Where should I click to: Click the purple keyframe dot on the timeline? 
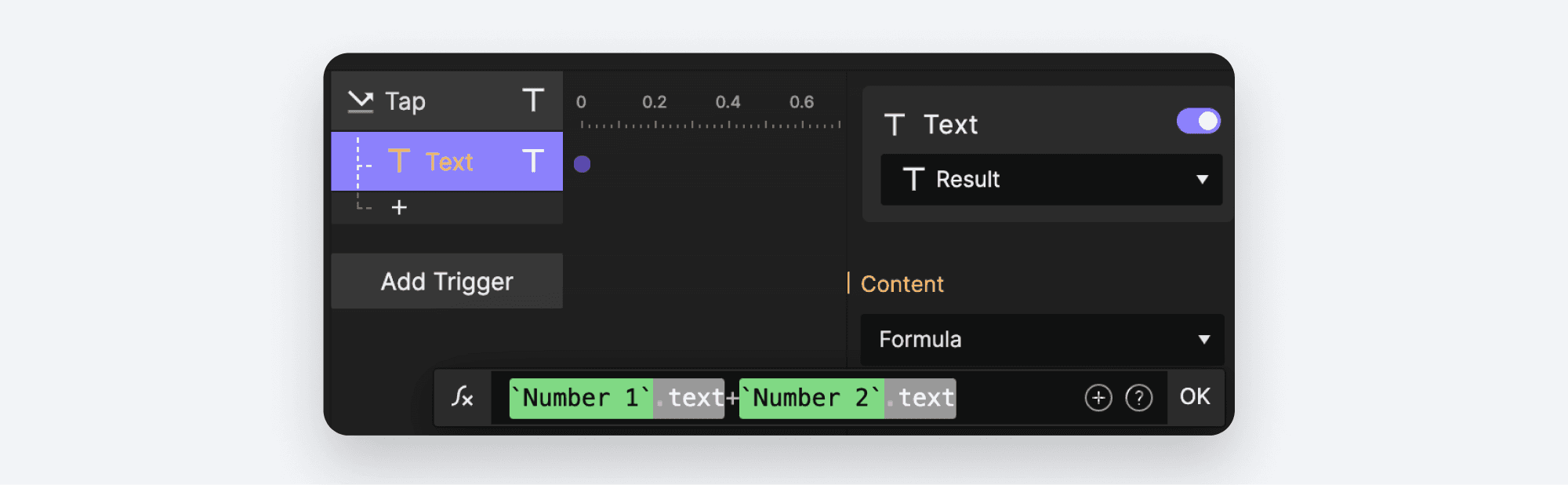coord(582,163)
